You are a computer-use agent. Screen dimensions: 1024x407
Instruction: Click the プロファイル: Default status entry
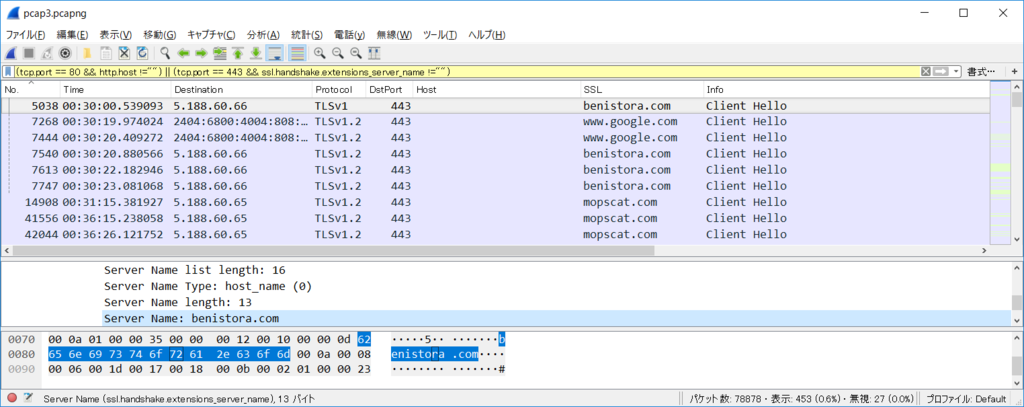(967, 399)
